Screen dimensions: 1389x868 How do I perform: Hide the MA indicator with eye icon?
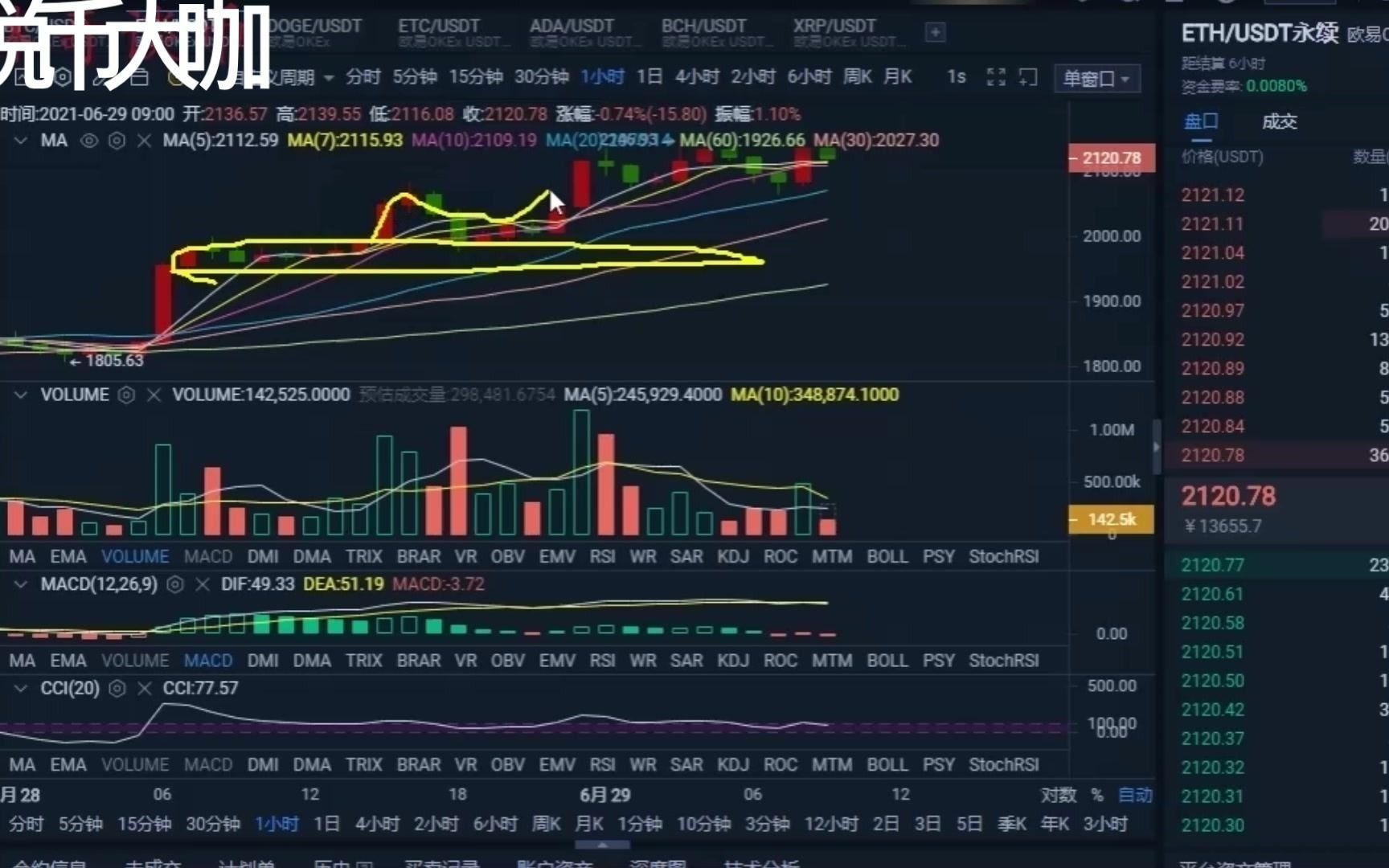point(88,141)
